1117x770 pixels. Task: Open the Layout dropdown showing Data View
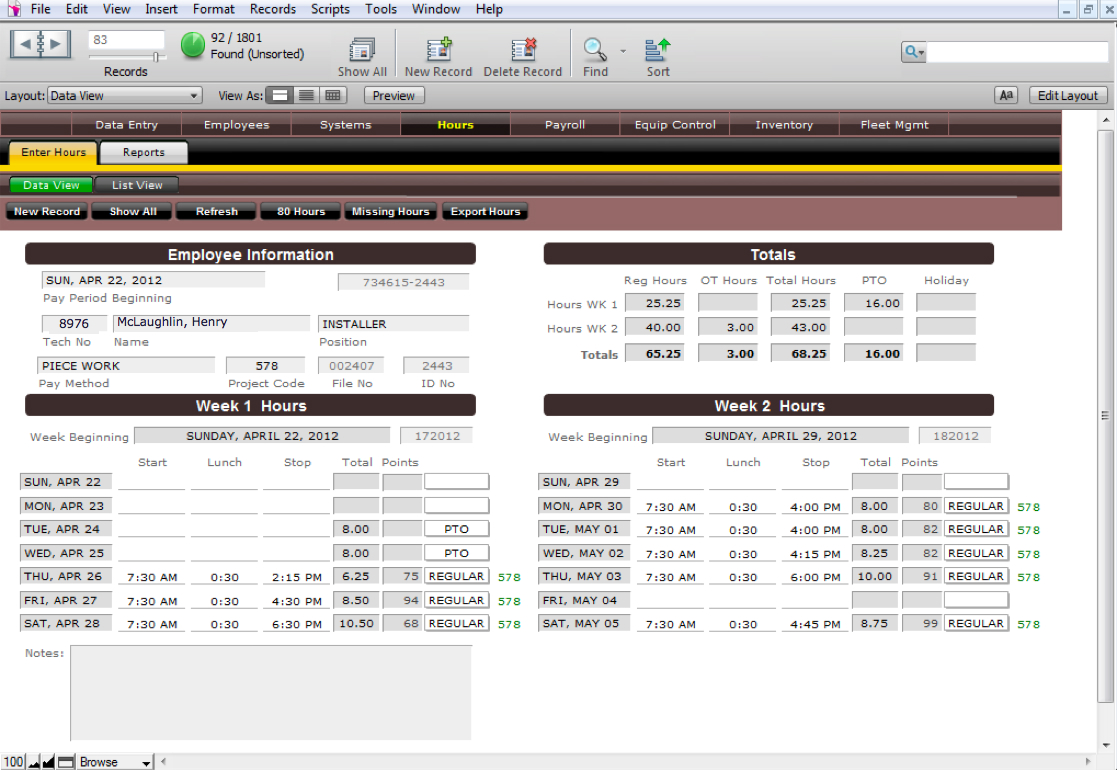[125, 96]
